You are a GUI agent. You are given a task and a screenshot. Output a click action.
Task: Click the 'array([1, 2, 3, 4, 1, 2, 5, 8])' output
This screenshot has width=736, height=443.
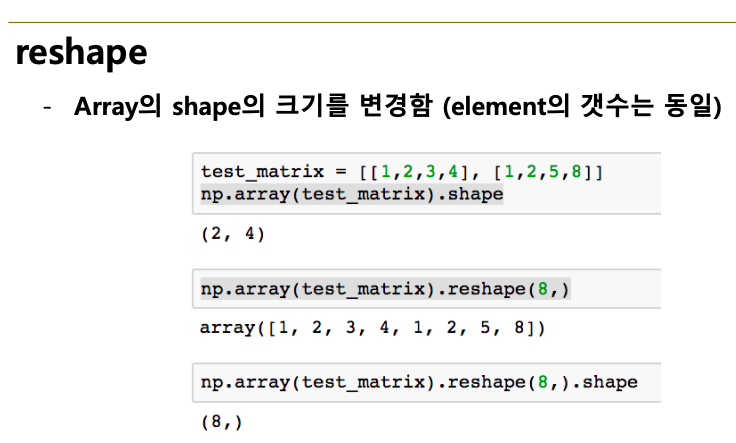tap(373, 328)
